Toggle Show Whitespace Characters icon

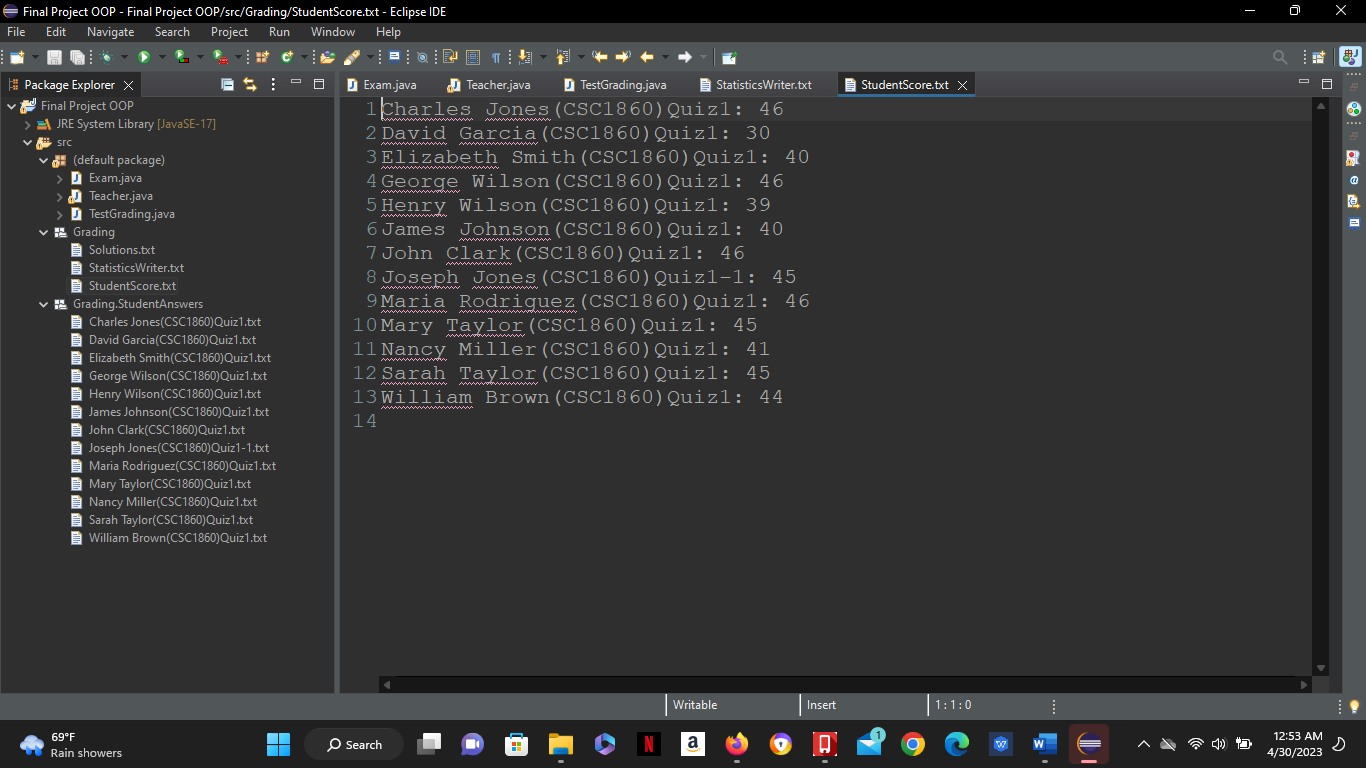[496, 57]
